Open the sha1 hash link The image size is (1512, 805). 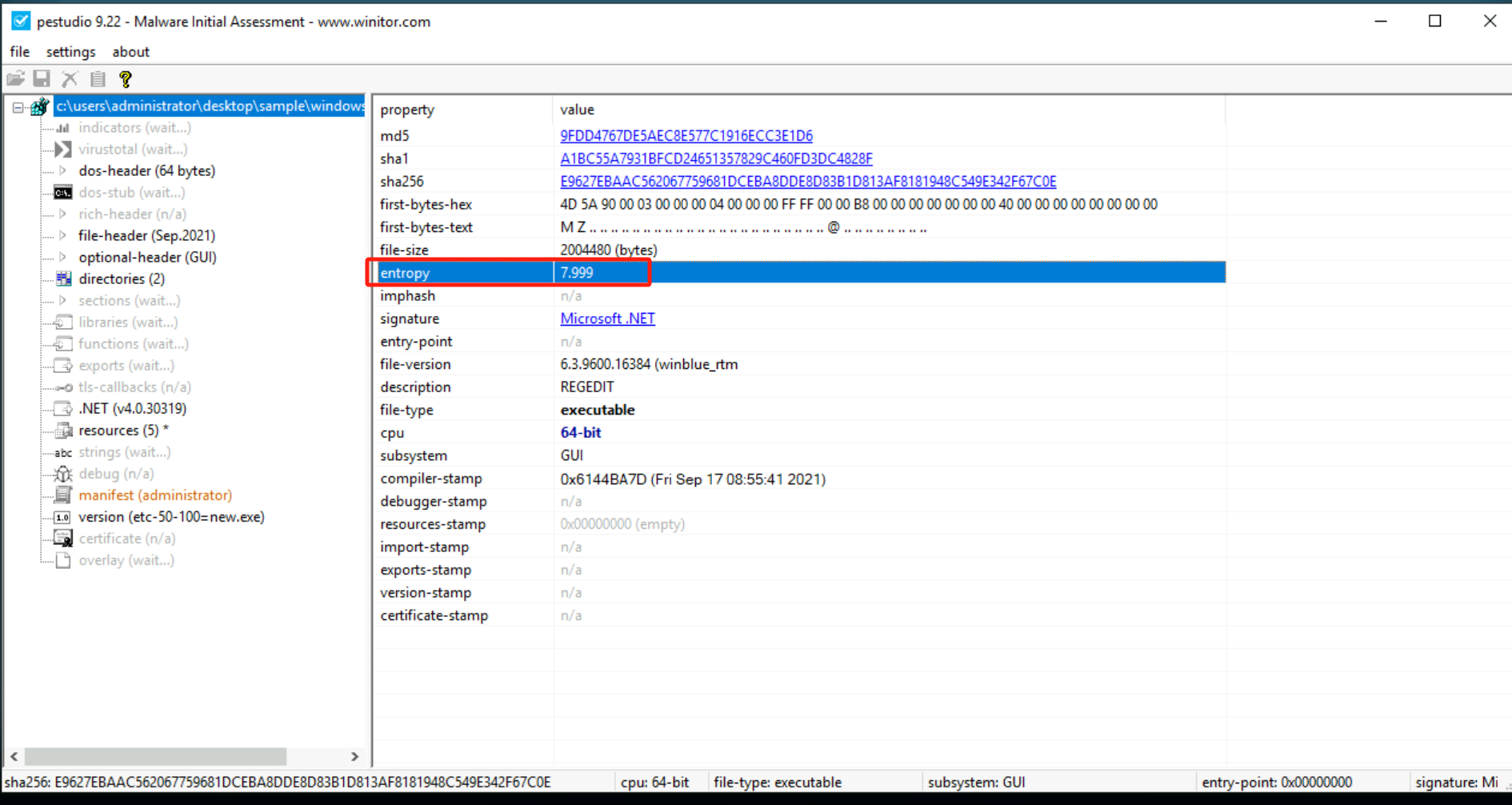716,159
